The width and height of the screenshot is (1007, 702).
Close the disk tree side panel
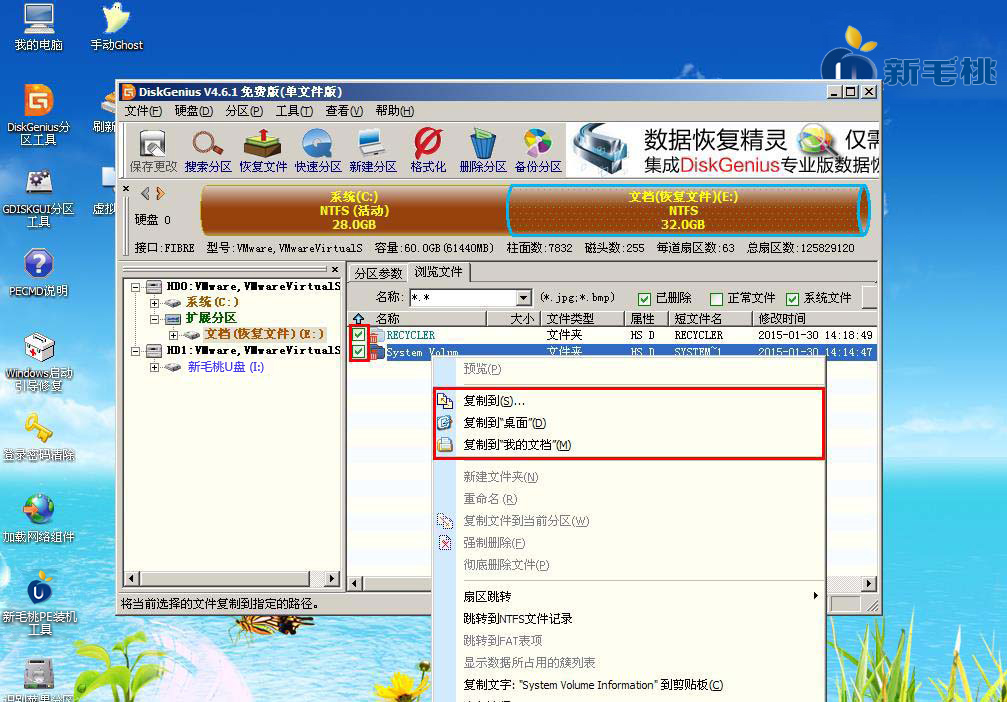(x=335, y=269)
